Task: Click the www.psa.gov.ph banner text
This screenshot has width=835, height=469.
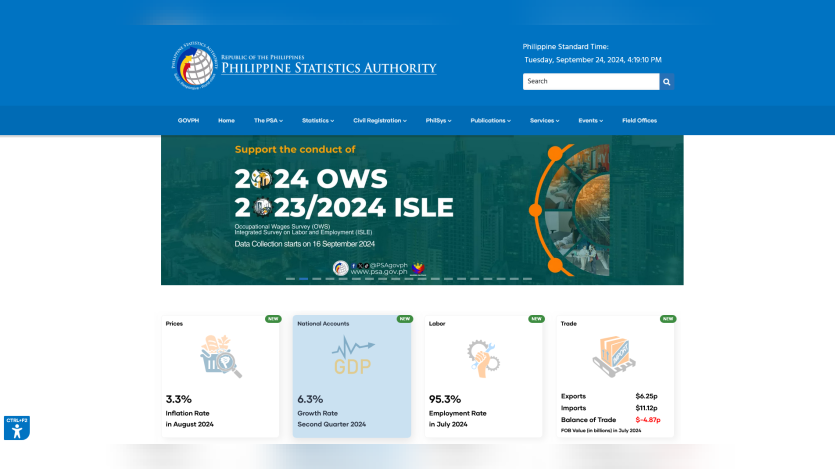Action: (x=379, y=271)
